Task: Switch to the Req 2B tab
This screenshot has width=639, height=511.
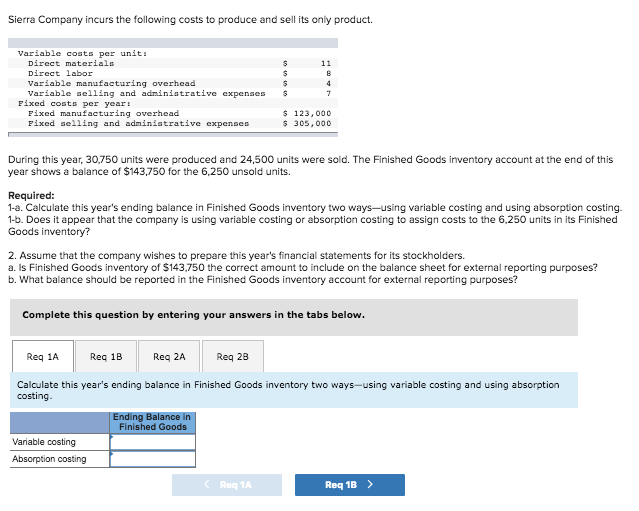Action: click(233, 357)
